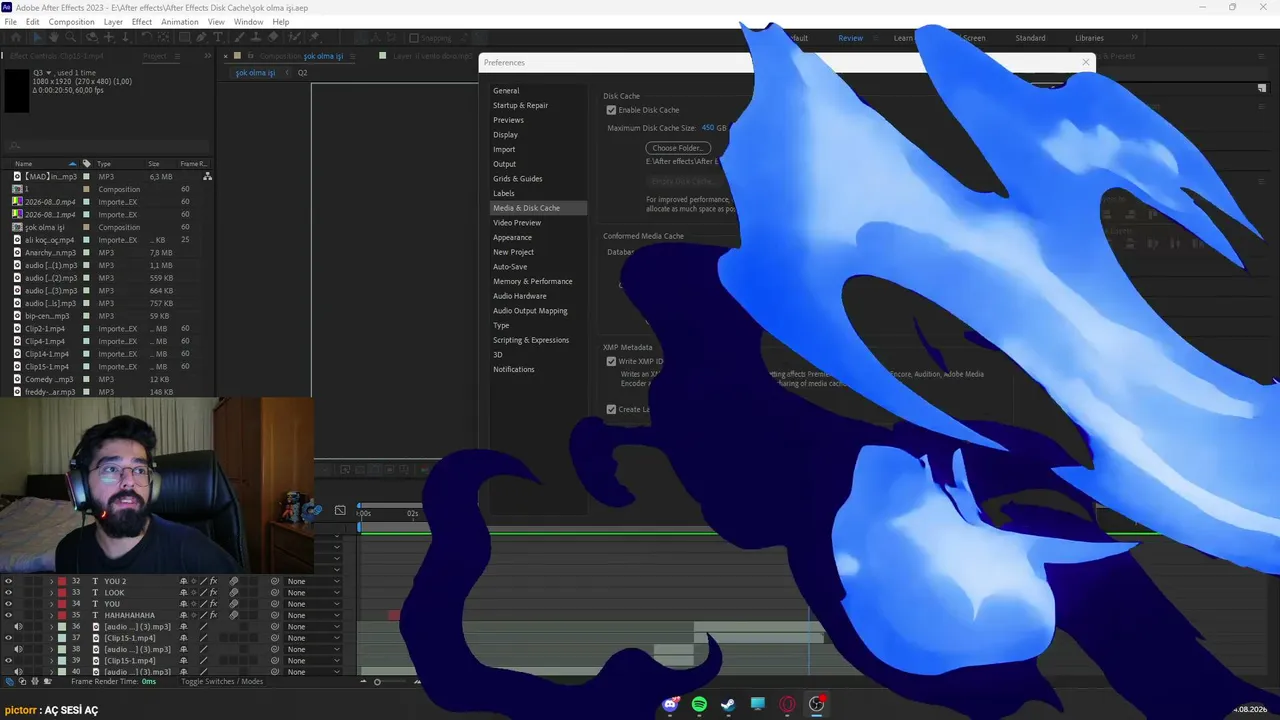The image size is (1280, 720).
Task: Mute audio on layer 36
Action: [18, 627]
